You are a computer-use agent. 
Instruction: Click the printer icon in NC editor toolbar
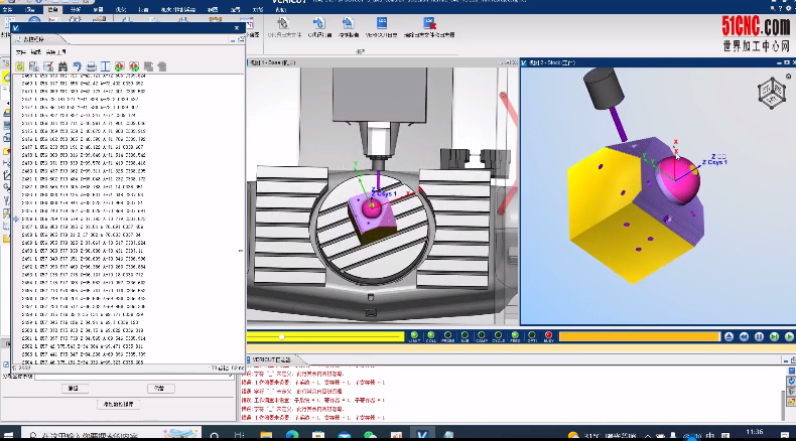90,66
